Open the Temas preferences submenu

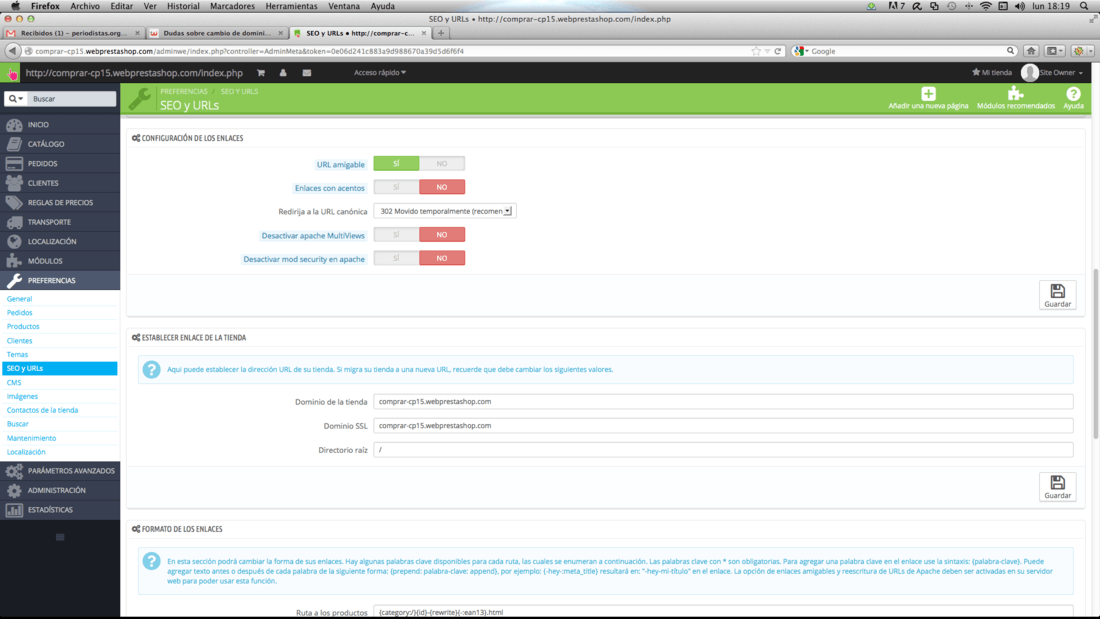tap(18, 354)
